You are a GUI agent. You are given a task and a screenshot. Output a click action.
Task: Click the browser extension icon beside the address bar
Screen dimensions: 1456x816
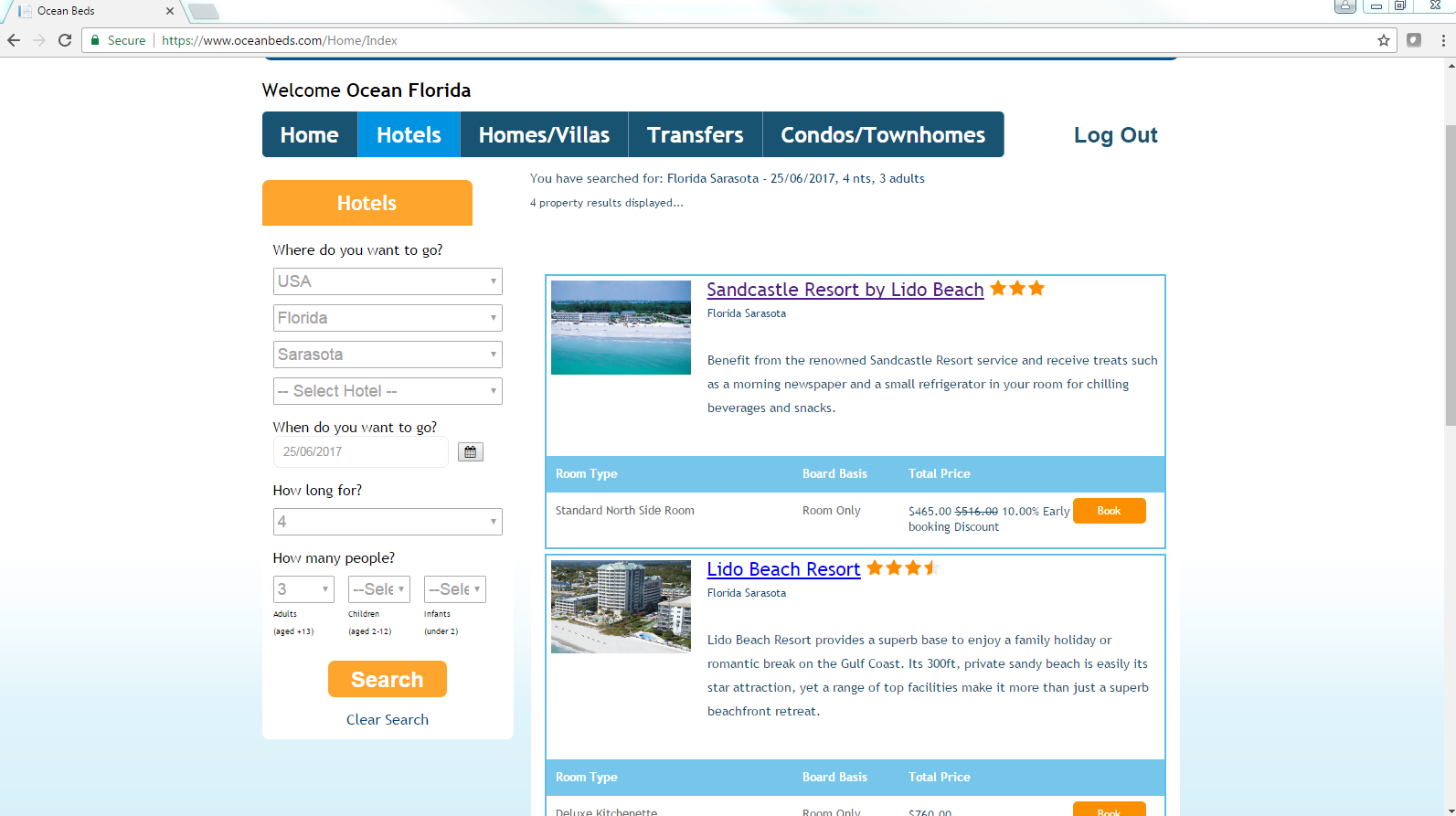1414,40
